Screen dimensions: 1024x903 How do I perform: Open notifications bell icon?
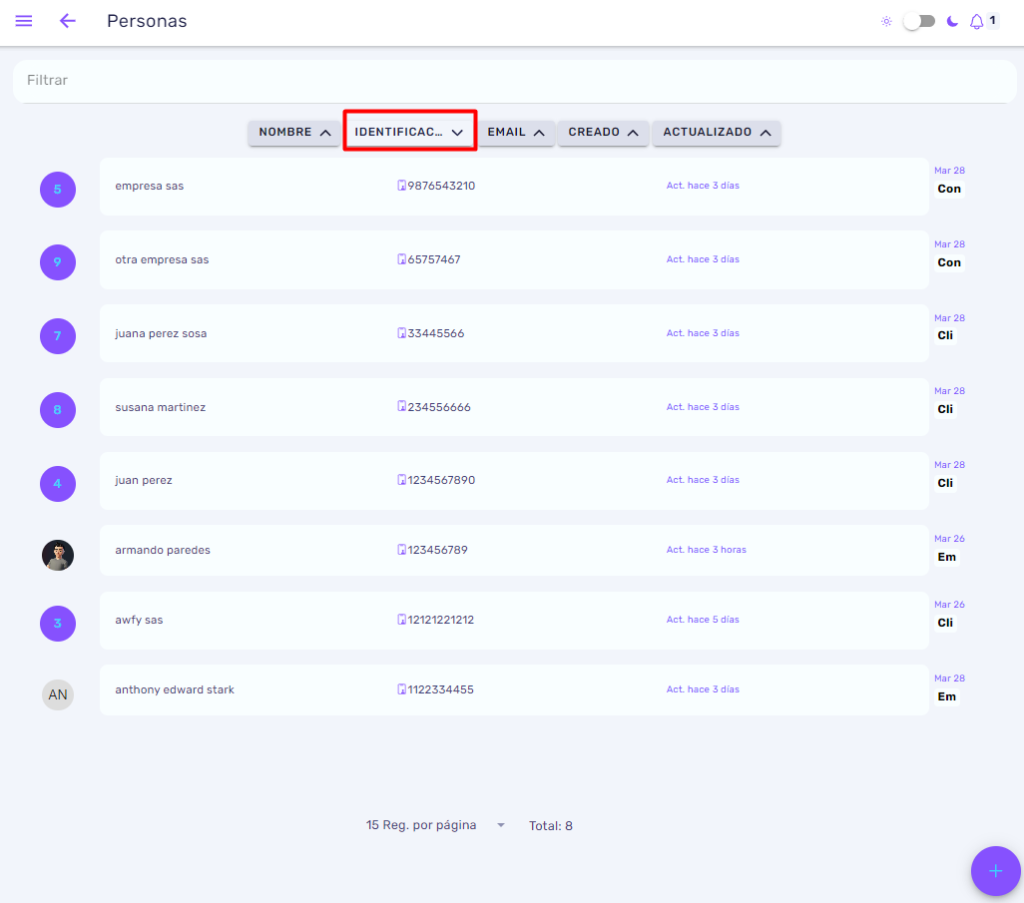coord(976,22)
